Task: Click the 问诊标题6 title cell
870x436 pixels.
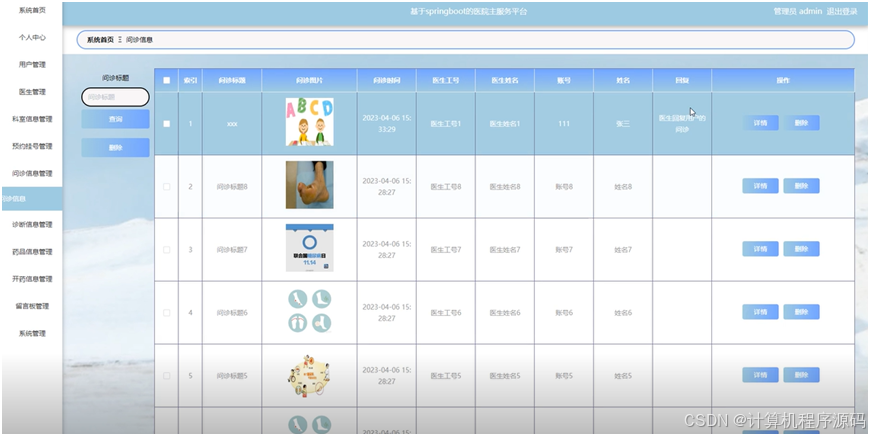Action: [x=232, y=313]
